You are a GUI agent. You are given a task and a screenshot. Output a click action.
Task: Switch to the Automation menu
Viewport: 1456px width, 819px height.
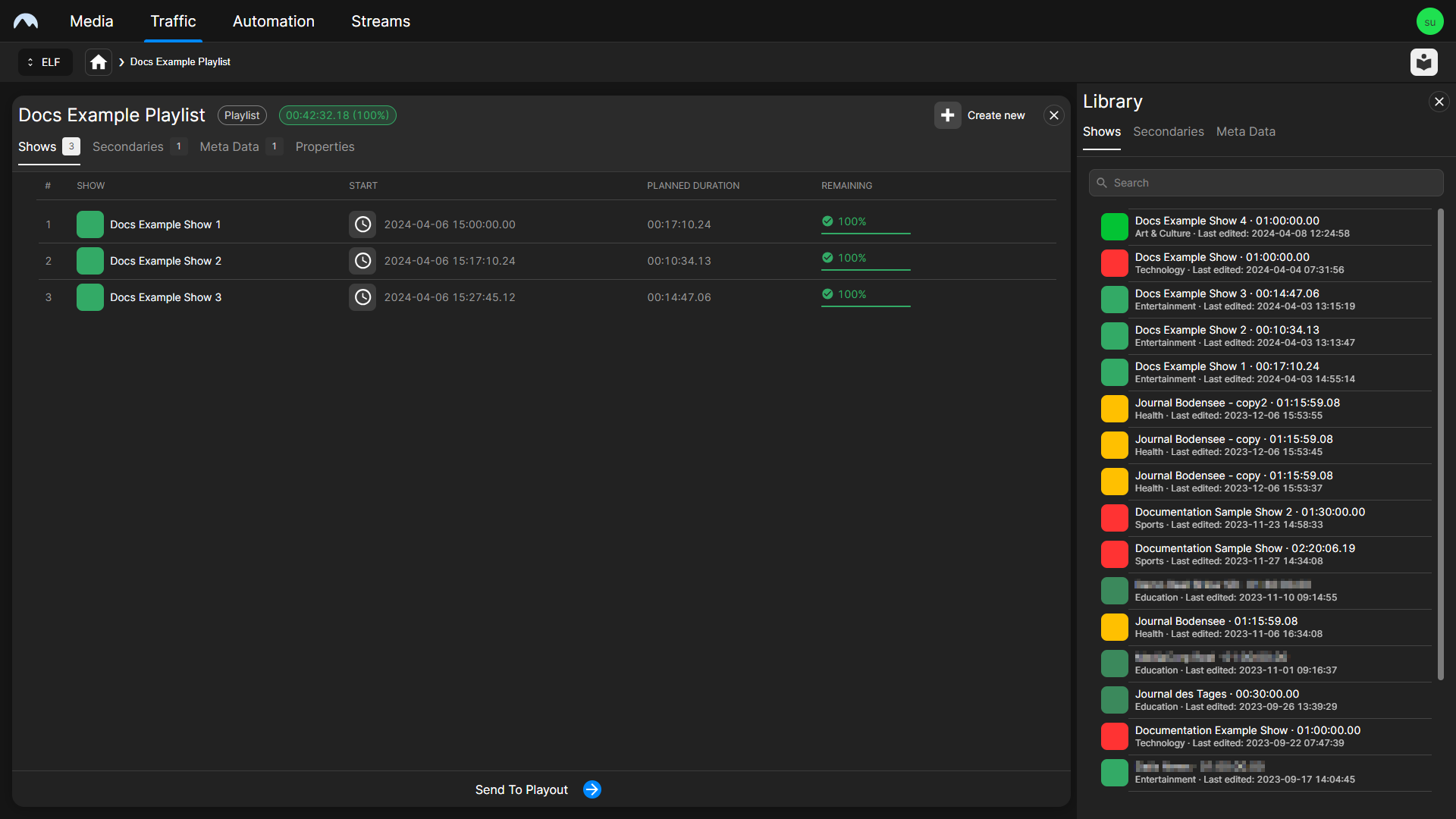[x=273, y=21]
